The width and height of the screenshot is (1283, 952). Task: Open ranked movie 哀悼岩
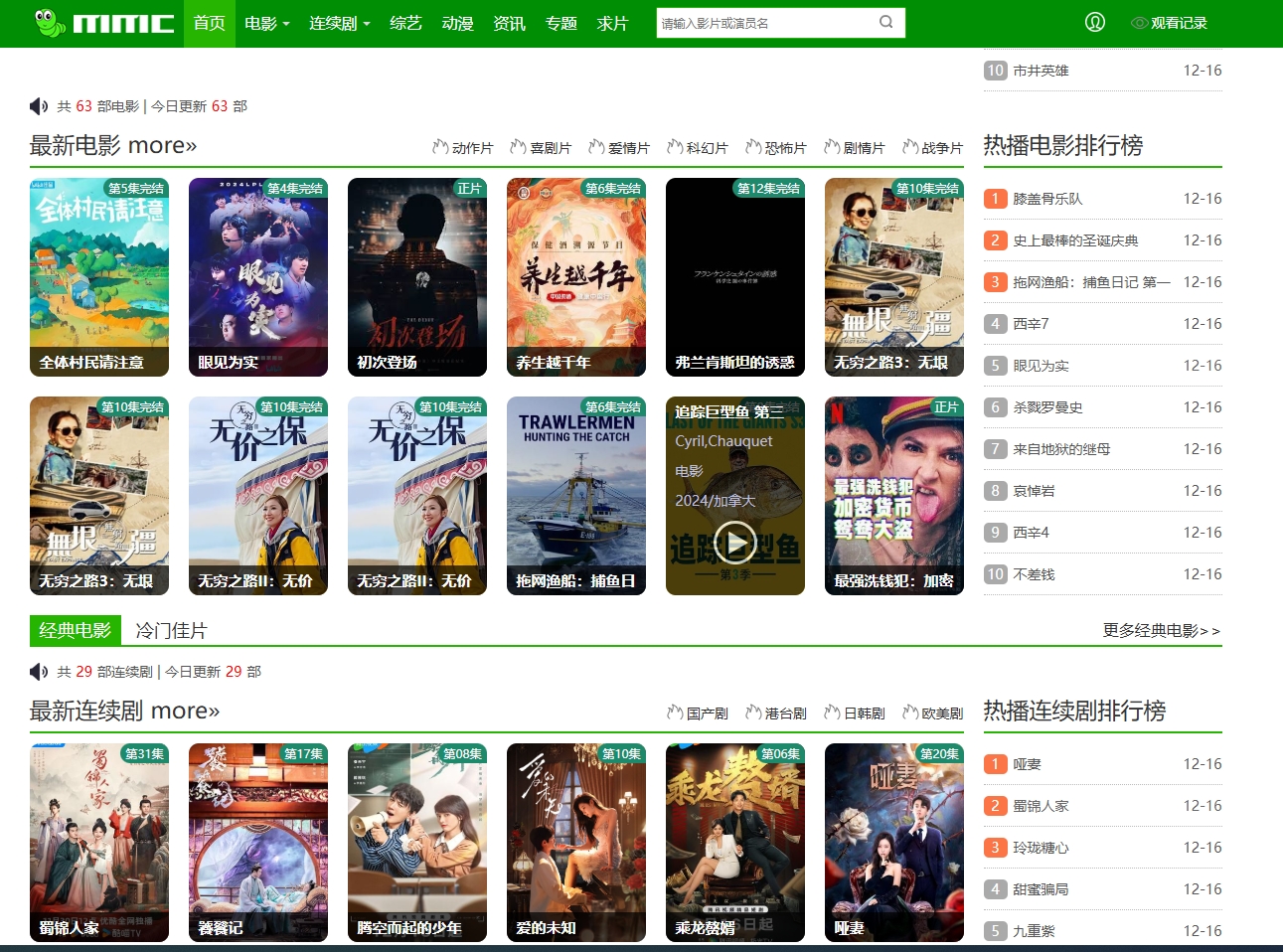click(1035, 491)
